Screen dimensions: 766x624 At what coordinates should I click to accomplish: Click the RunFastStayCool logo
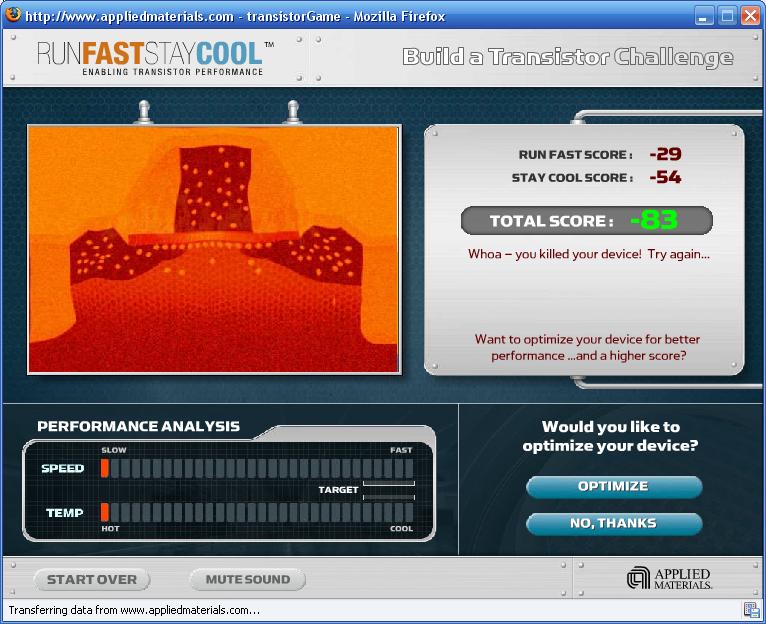point(155,59)
